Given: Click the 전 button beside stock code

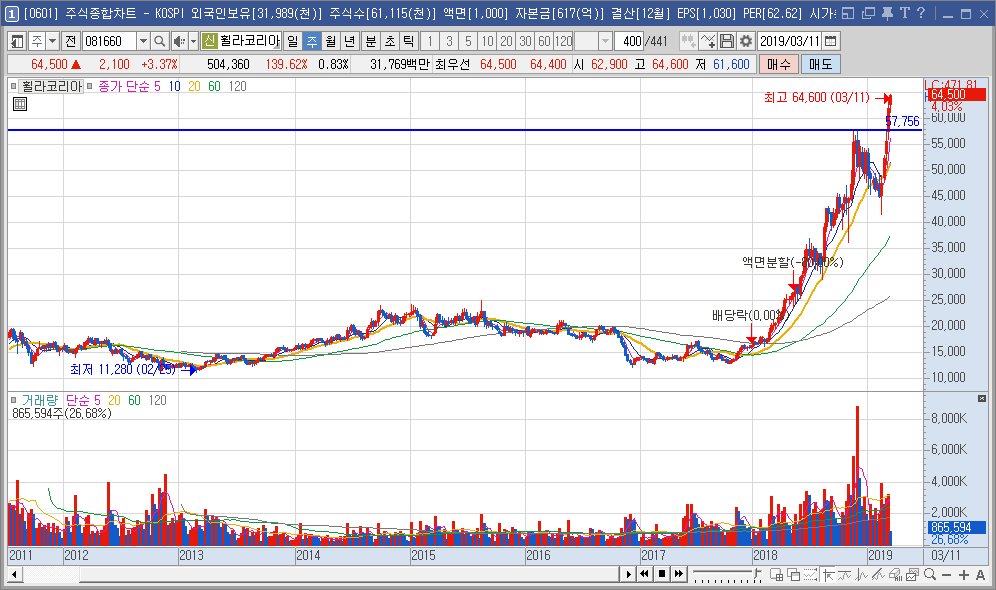Looking at the screenshot, I should click(x=71, y=41).
